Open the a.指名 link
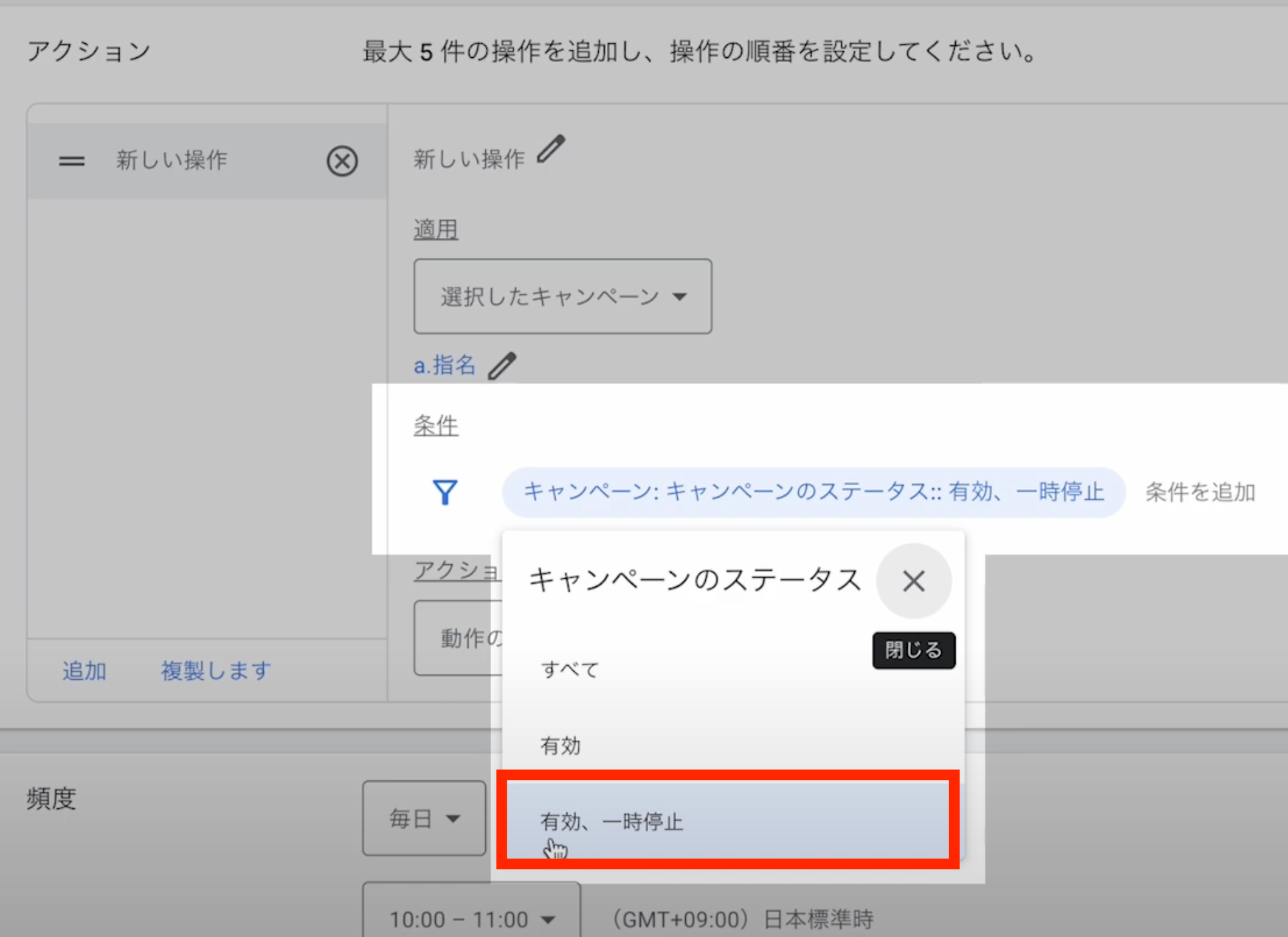The image size is (1288, 937). (445, 365)
